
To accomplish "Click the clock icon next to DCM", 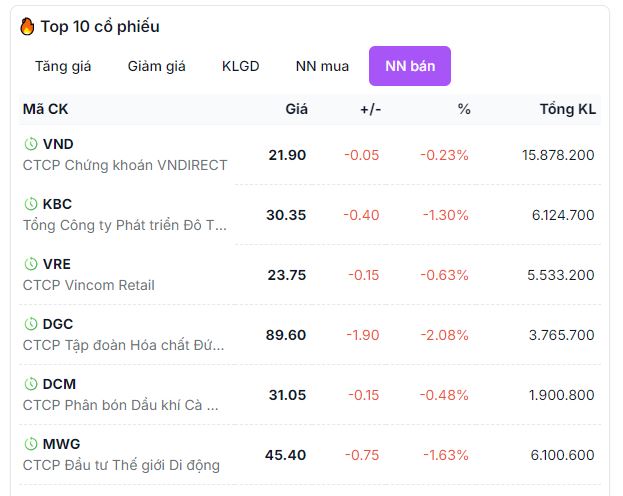I will [x=31, y=384].
